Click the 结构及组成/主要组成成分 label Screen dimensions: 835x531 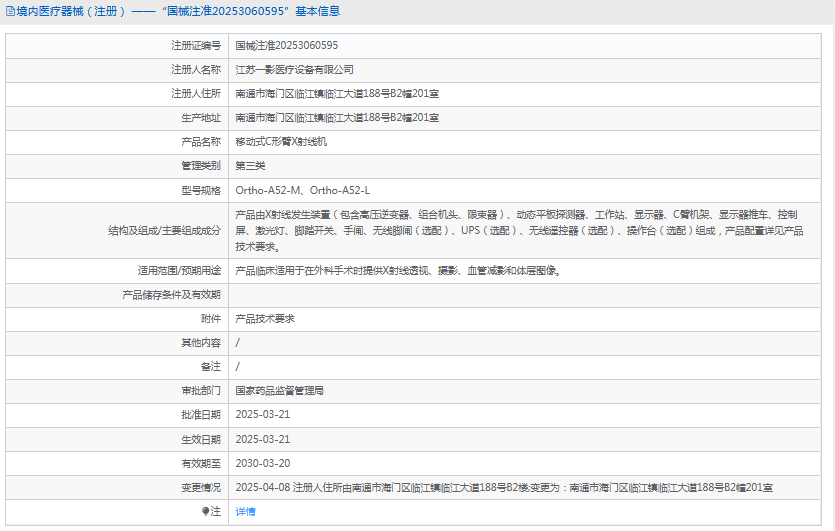164,231
